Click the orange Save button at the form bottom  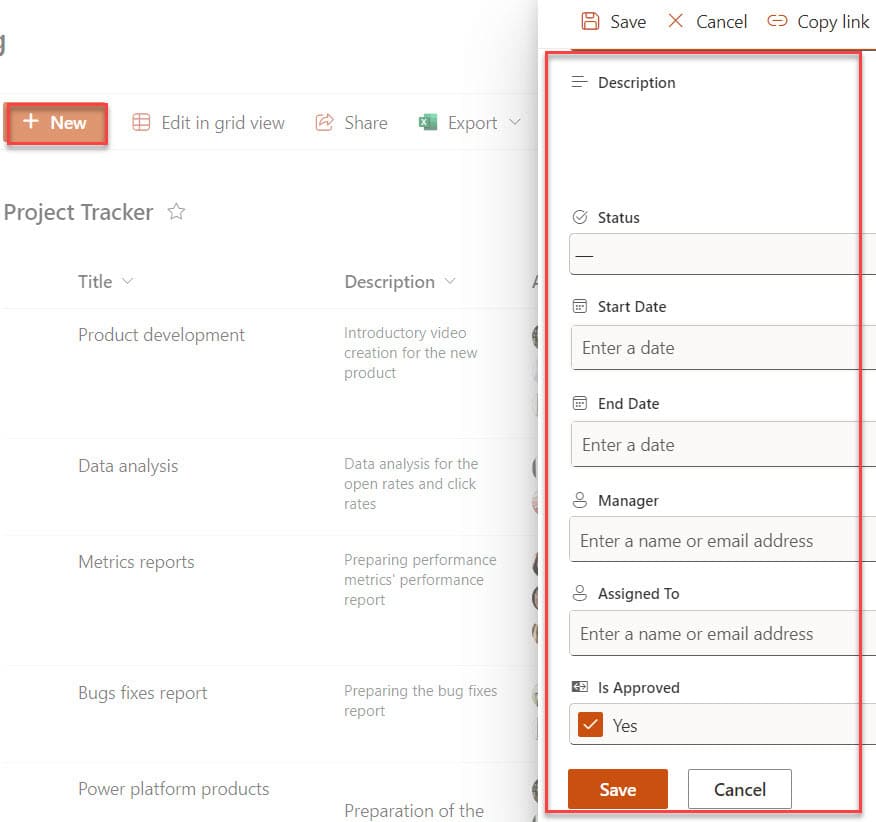coord(618,789)
